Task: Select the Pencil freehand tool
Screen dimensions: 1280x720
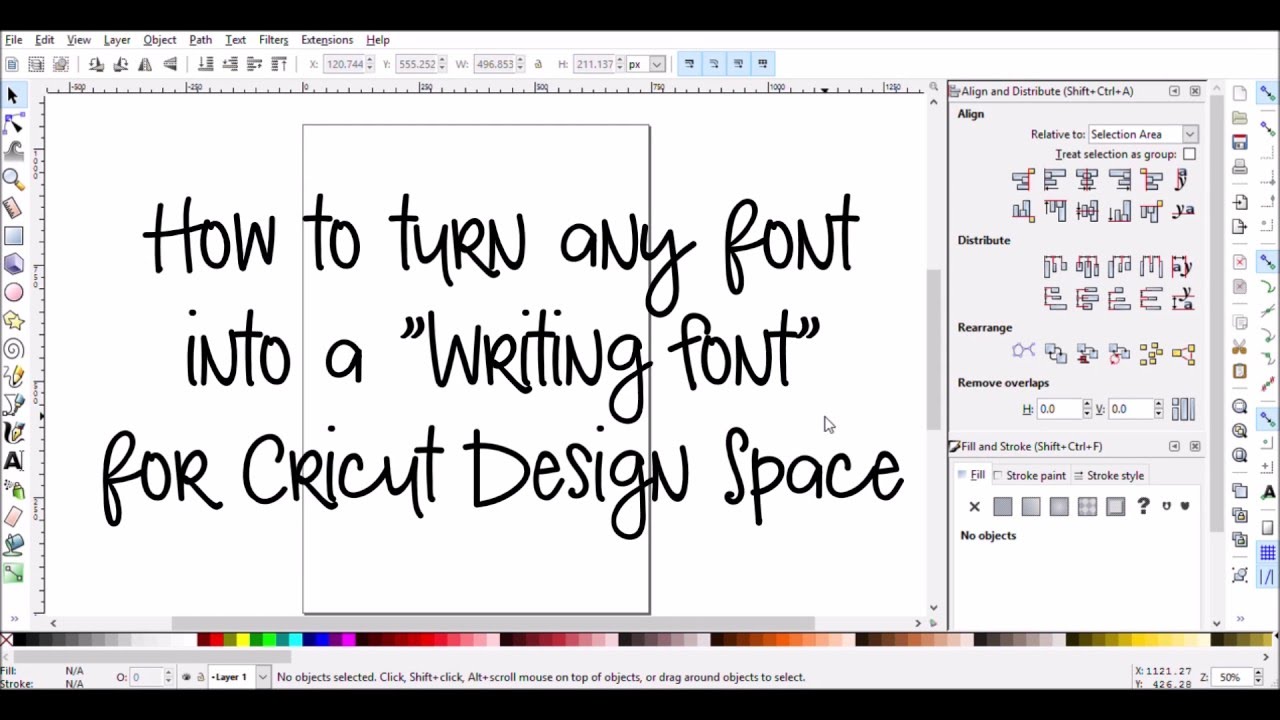Action: click(x=13, y=377)
